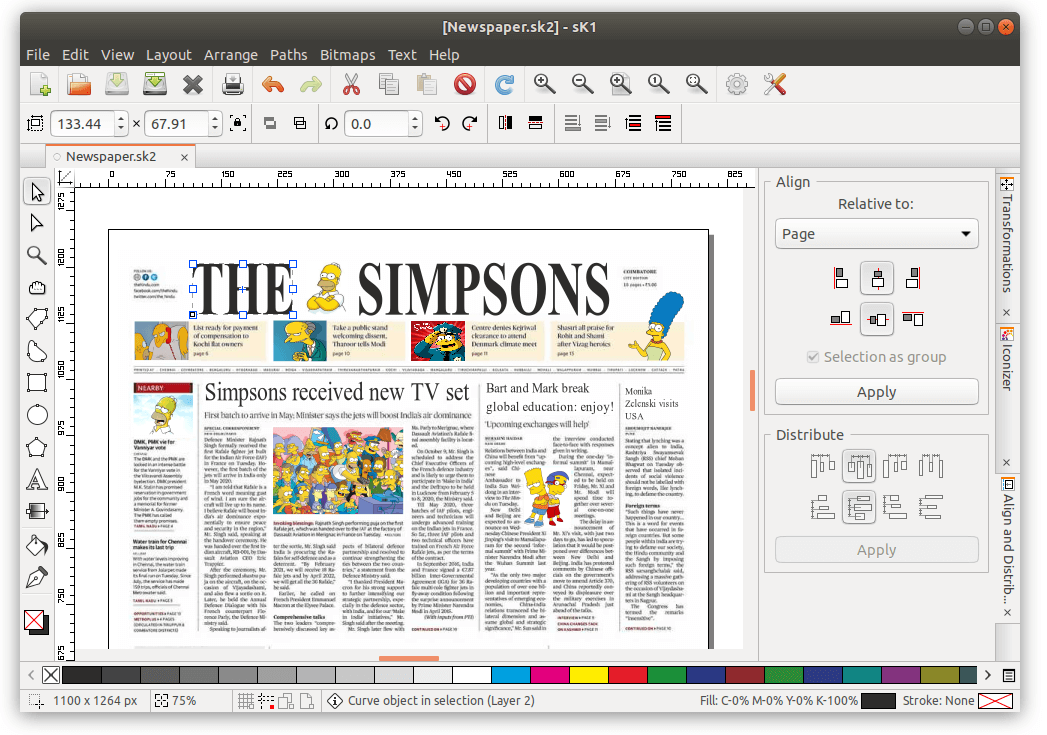
Task: Close document with the X toolbar icon
Action: [x=193, y=85]
